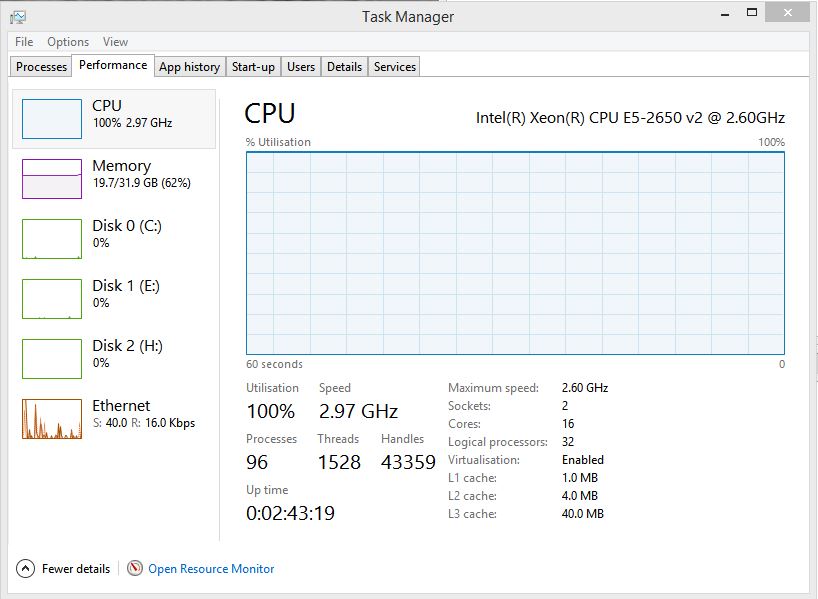
Task: Switch to the Processes tab
Action: (42, 67)
